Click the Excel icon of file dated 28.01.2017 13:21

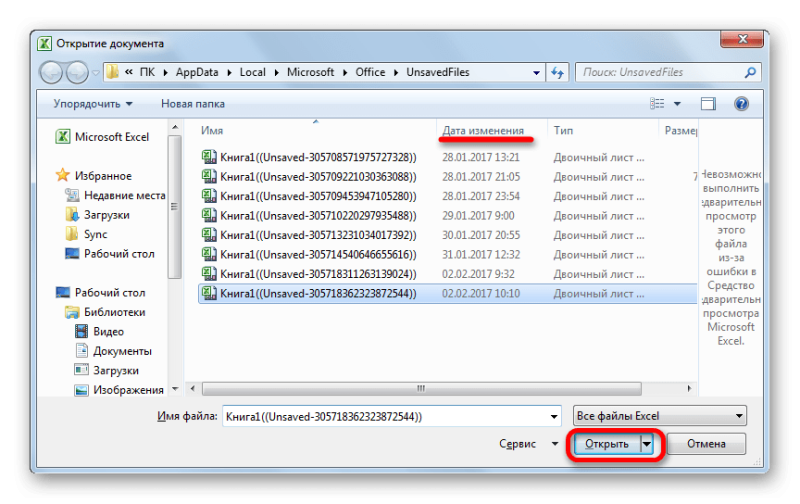coord(209,157)
